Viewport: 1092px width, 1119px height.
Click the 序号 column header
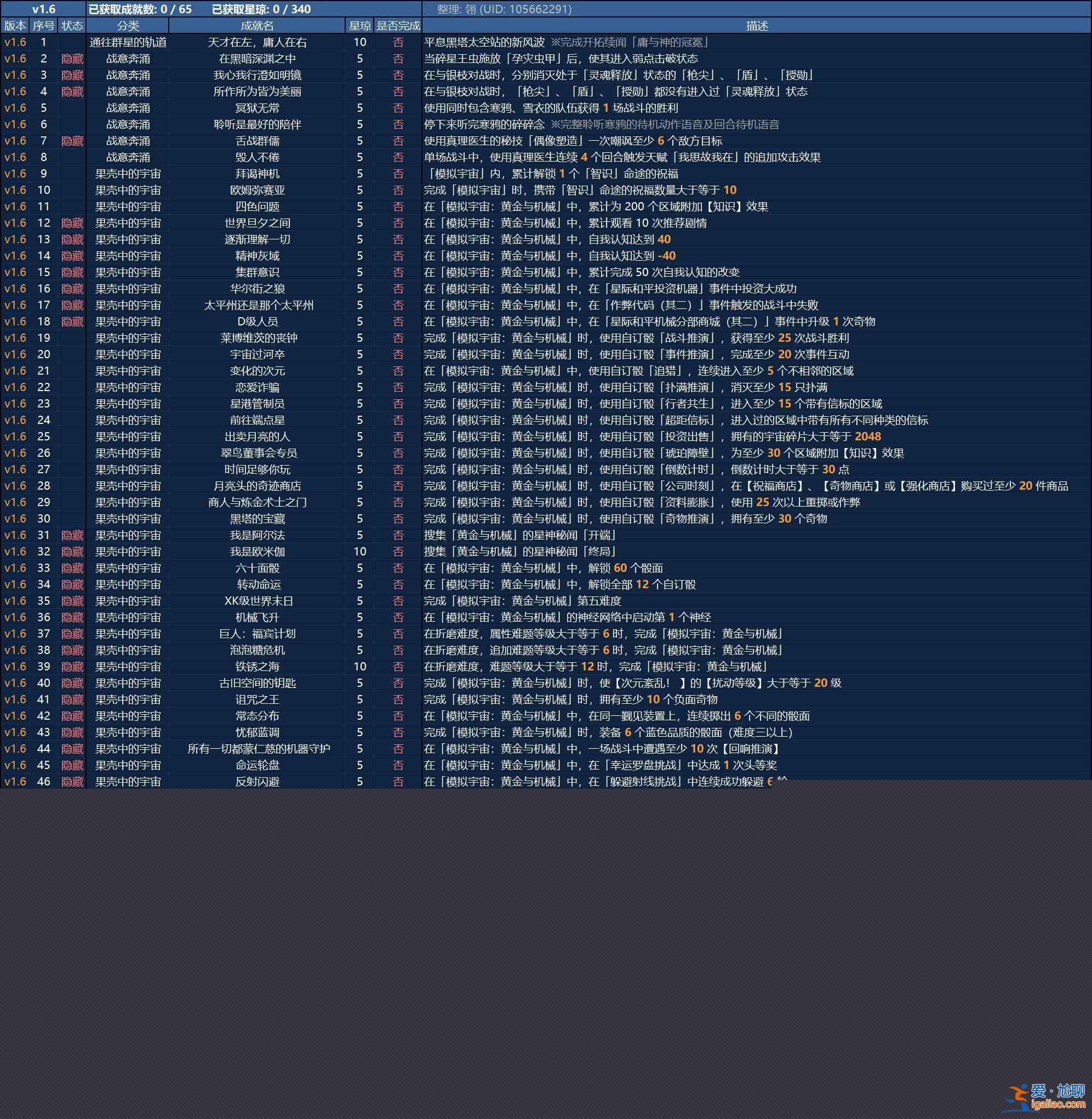(x=44, y=26)
